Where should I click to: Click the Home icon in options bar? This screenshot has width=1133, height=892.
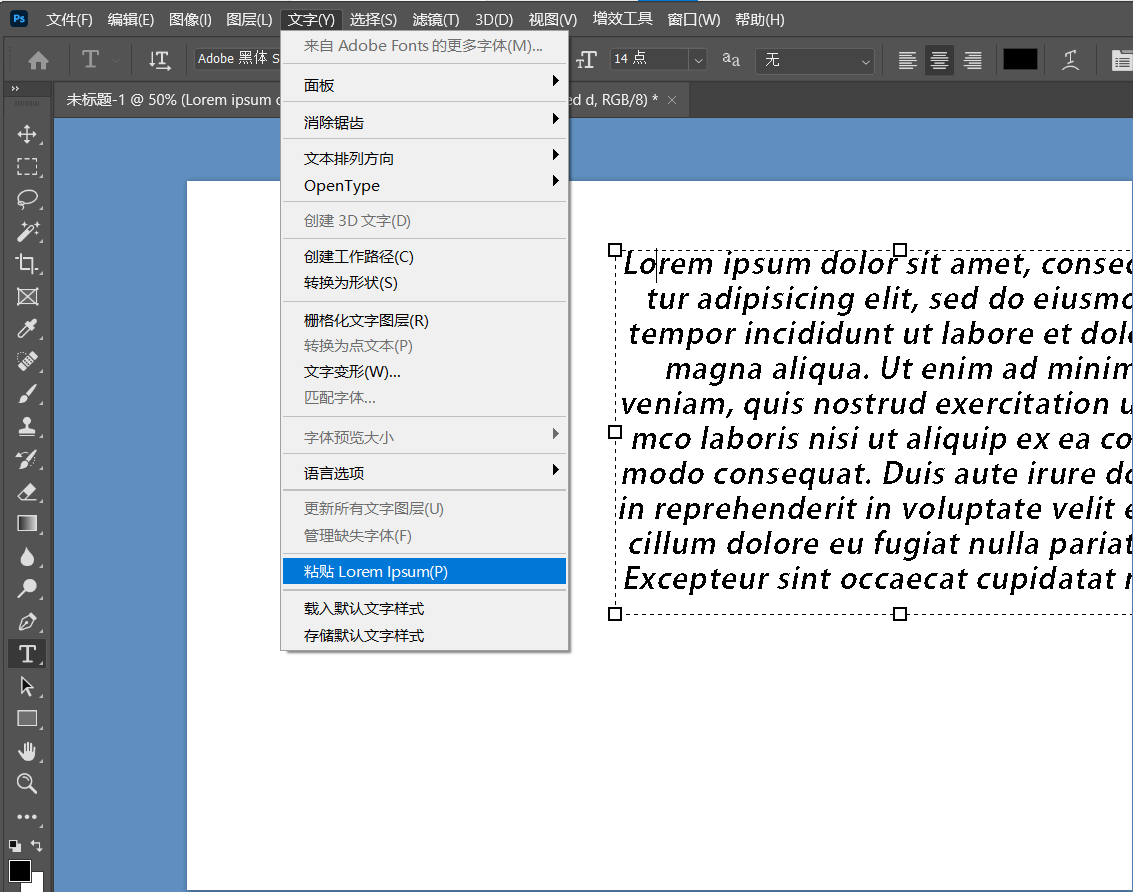[x=38, y=60]
